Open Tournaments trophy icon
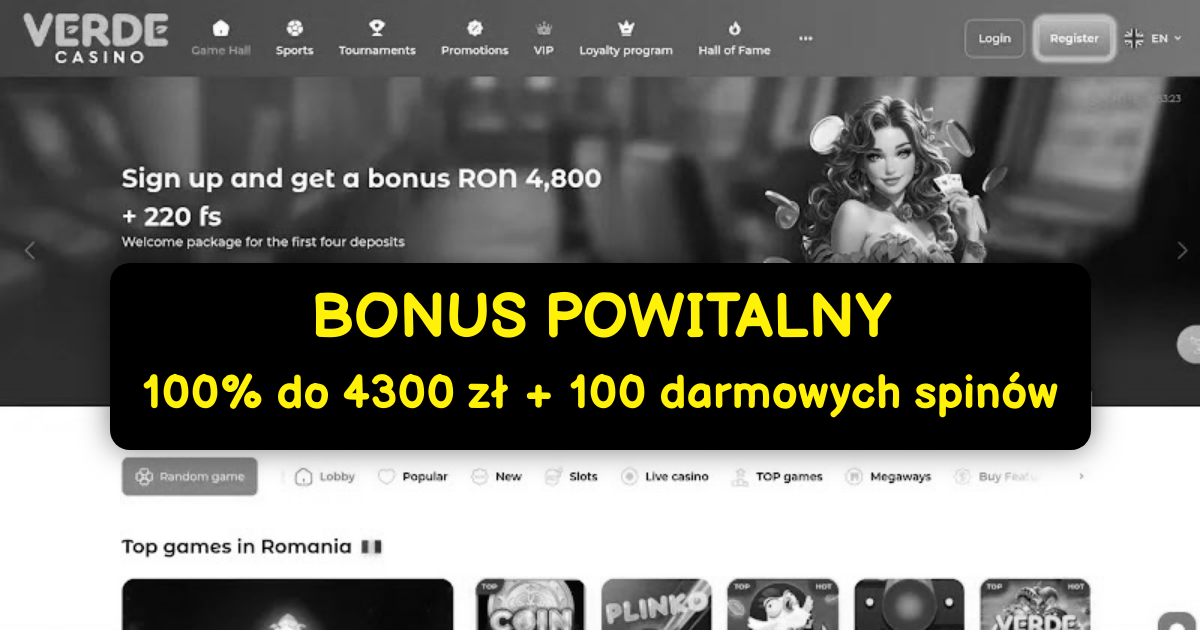1200x630 pixels. [377, 28]
